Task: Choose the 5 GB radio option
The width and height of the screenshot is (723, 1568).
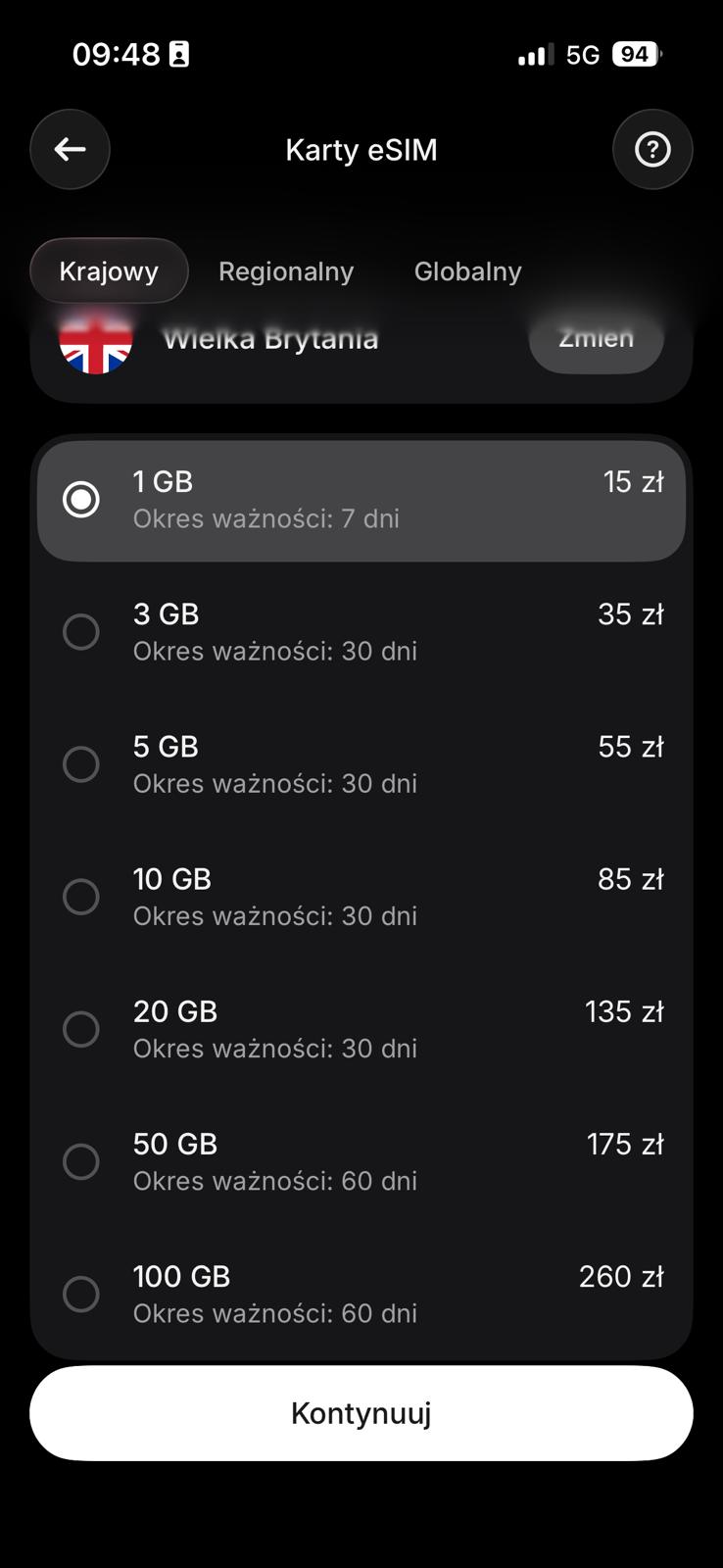Action: [81, 764]
